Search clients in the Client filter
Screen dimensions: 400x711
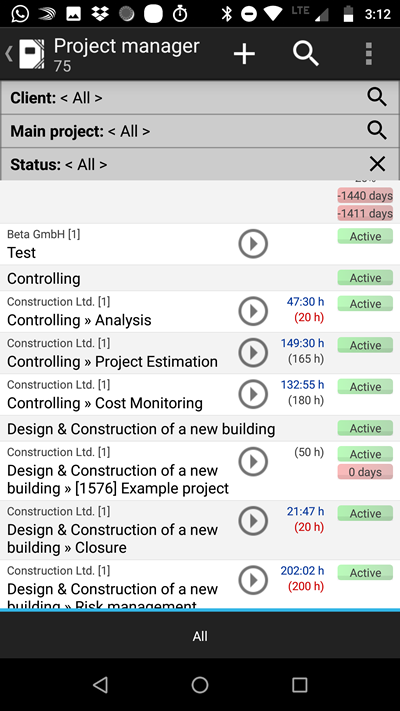(x=377, y=97)
